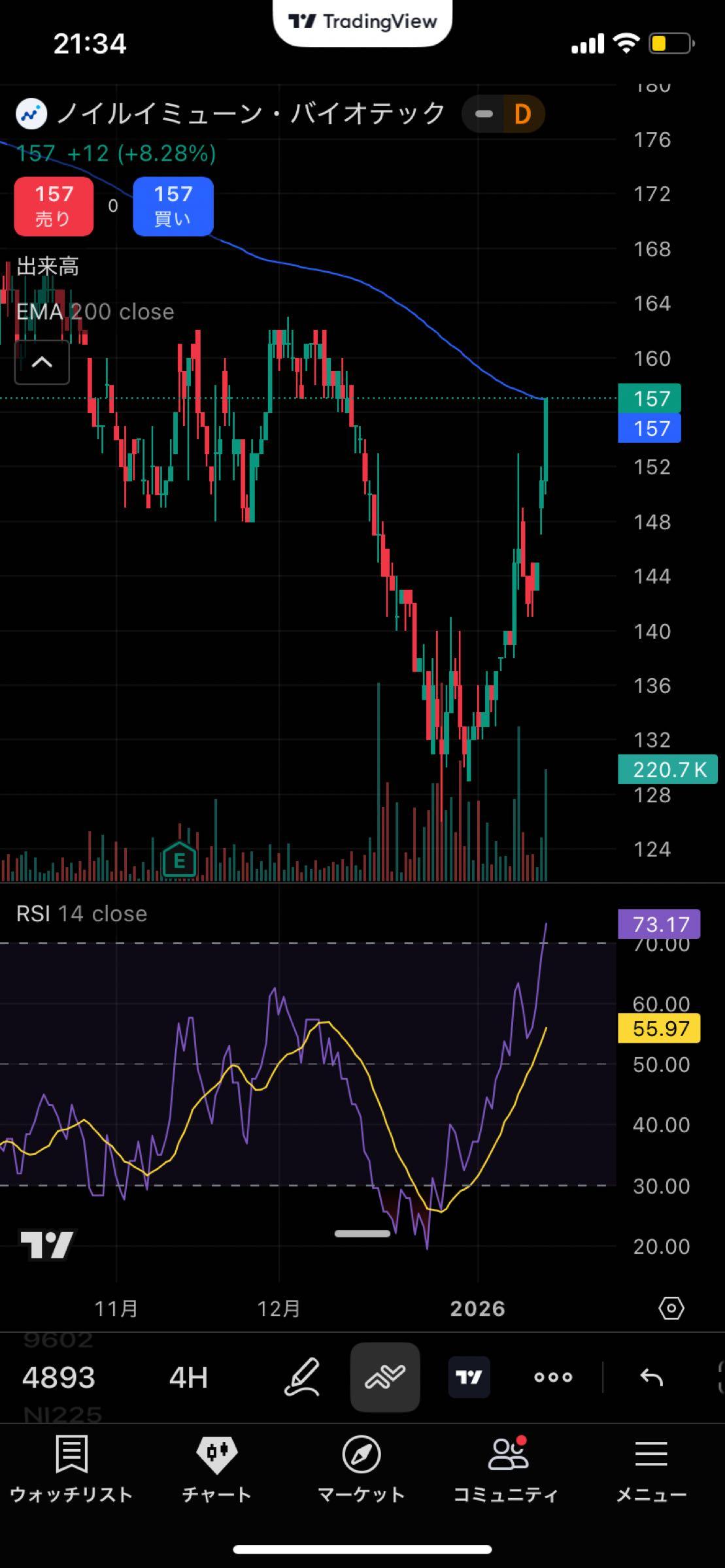Tap the undo arrow icon
The image size is (725, 1568).
pos(651,1377)
